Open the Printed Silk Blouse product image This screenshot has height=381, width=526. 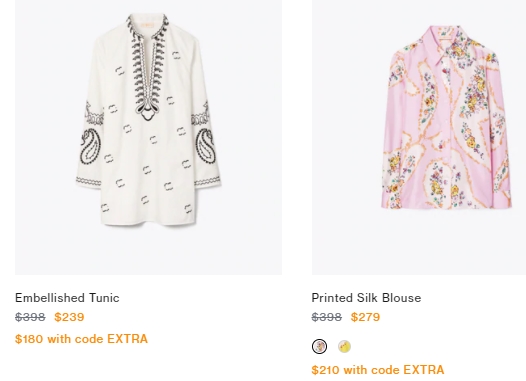point(419,137)
